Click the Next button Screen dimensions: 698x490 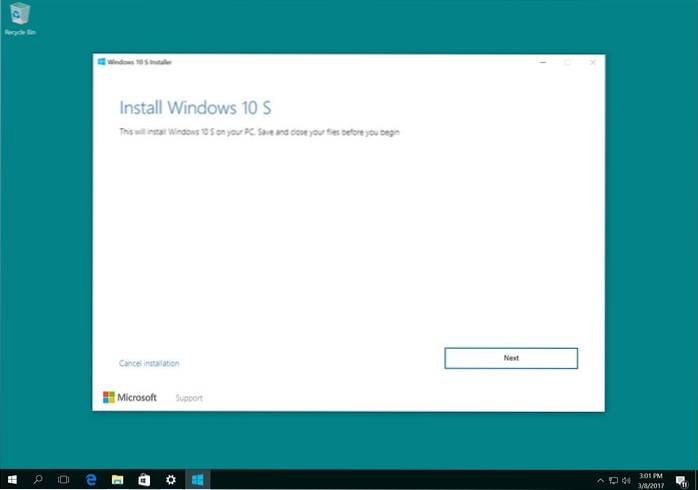511,358
